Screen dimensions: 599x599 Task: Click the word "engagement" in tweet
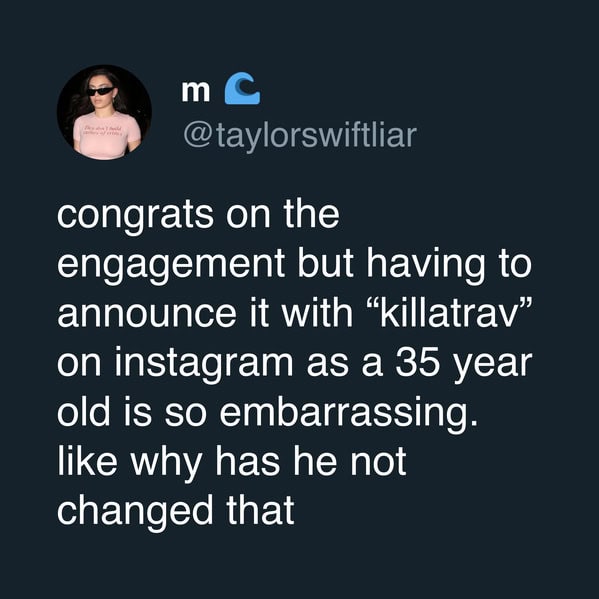171,265
